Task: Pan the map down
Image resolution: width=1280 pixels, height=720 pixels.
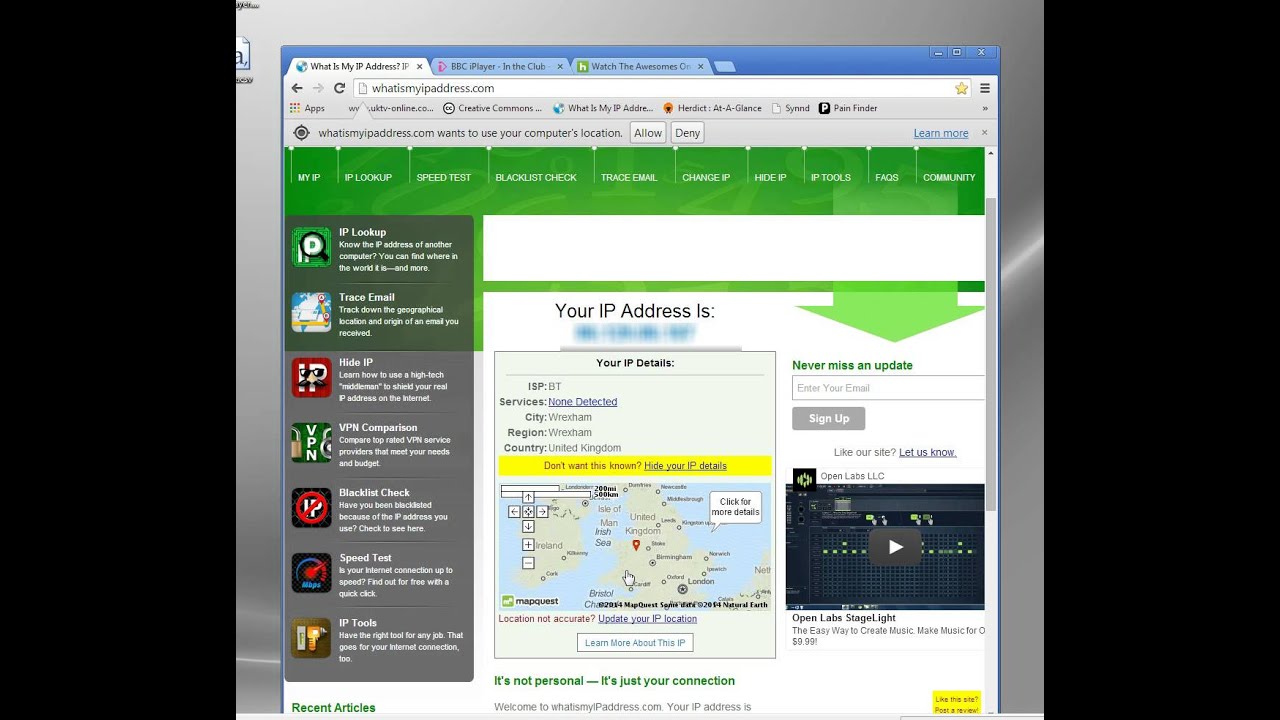Action: tap(528, 526)
